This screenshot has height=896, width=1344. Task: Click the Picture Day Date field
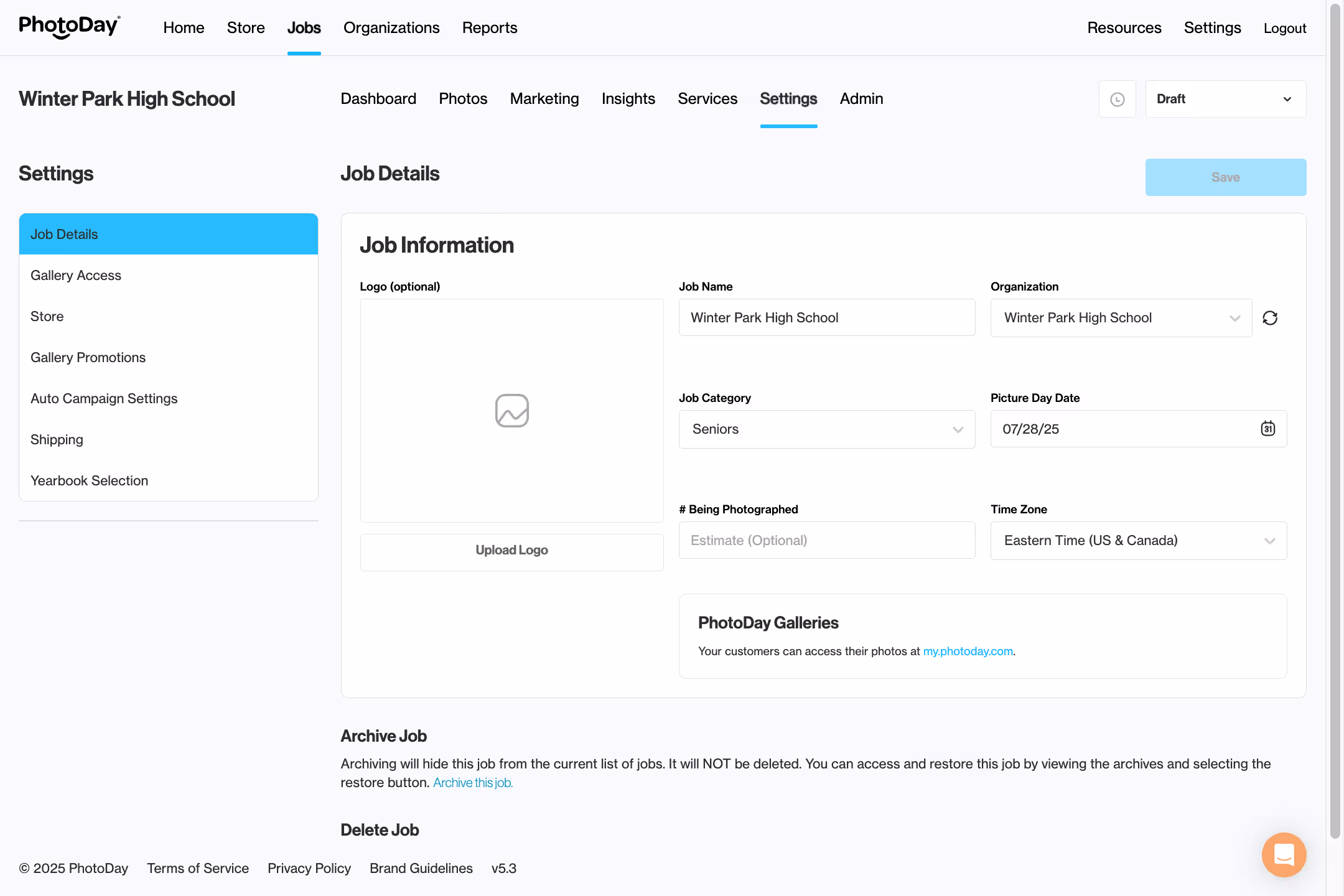tap(1139, 429)
